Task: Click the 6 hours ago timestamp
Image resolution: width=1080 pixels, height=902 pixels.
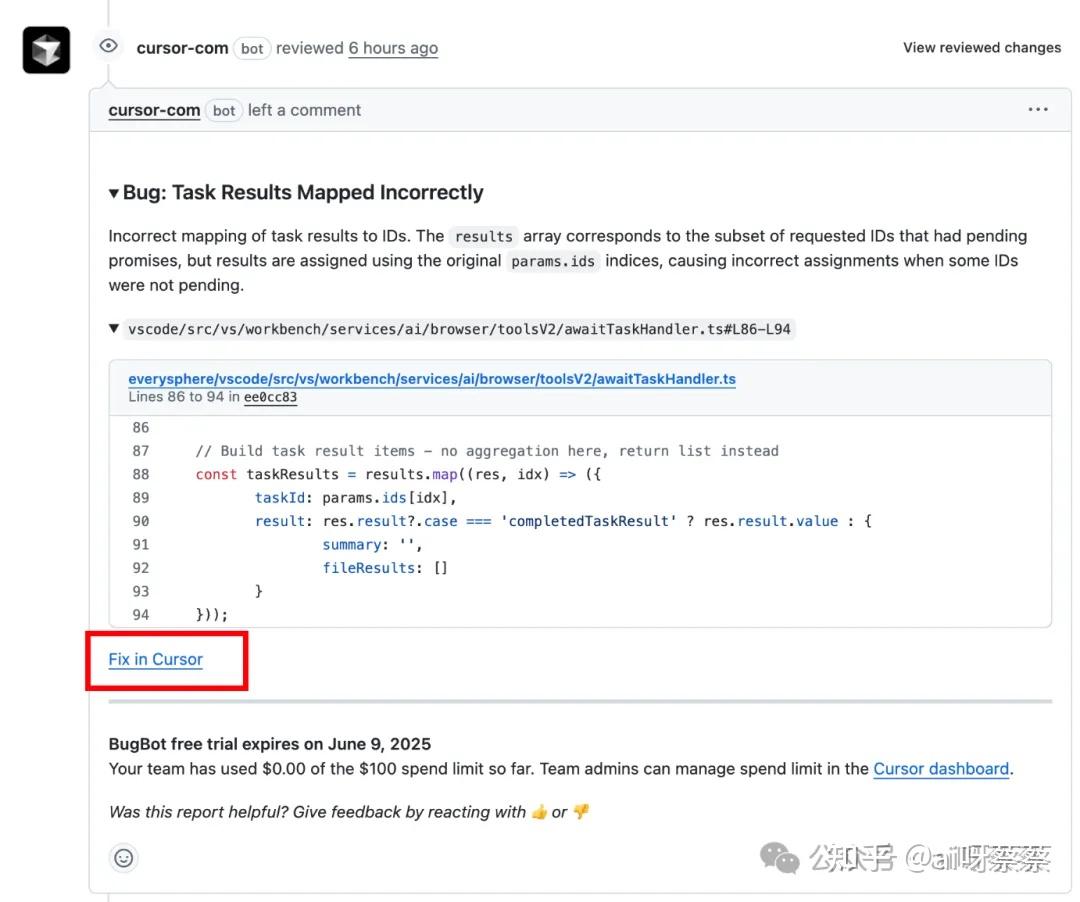Action: [393, 48]
